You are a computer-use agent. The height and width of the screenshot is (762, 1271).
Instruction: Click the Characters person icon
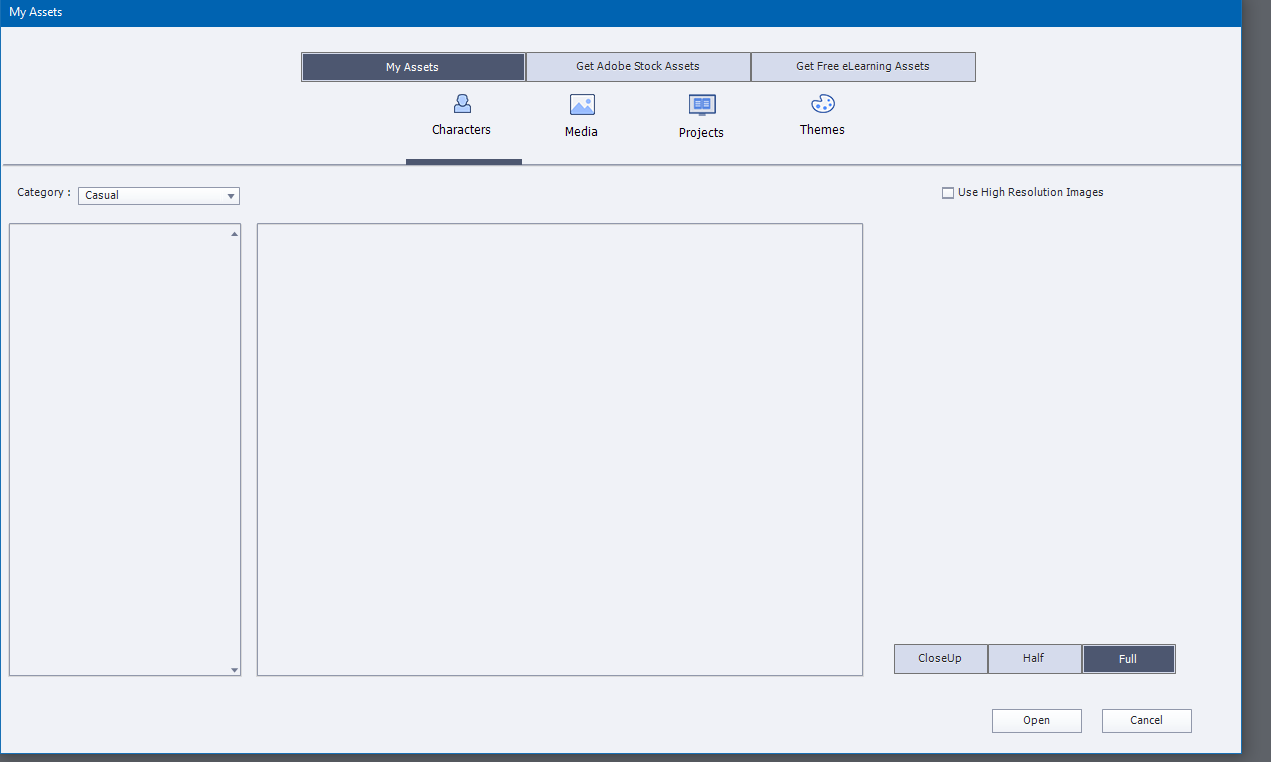(x=462, y=104)
